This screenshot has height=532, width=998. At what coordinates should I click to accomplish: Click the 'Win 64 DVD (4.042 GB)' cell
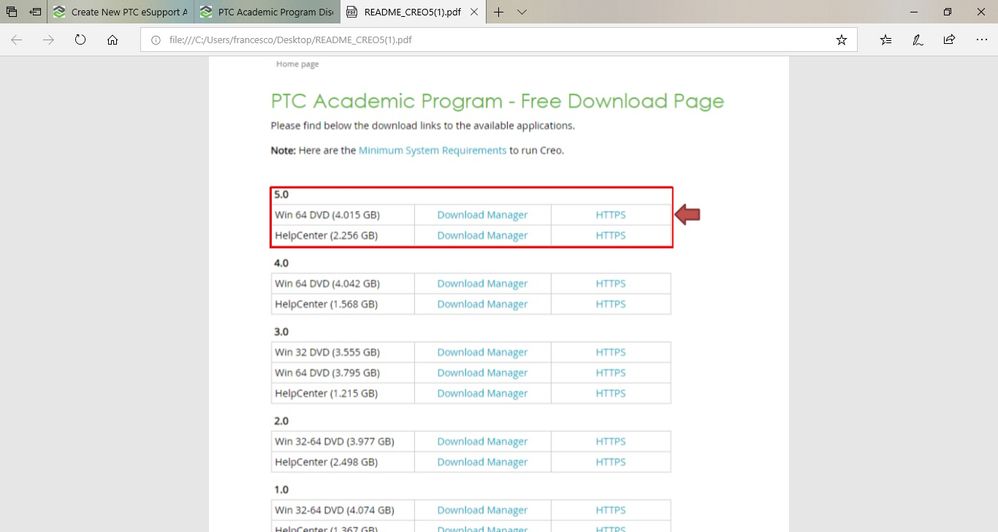coord(342,284)
